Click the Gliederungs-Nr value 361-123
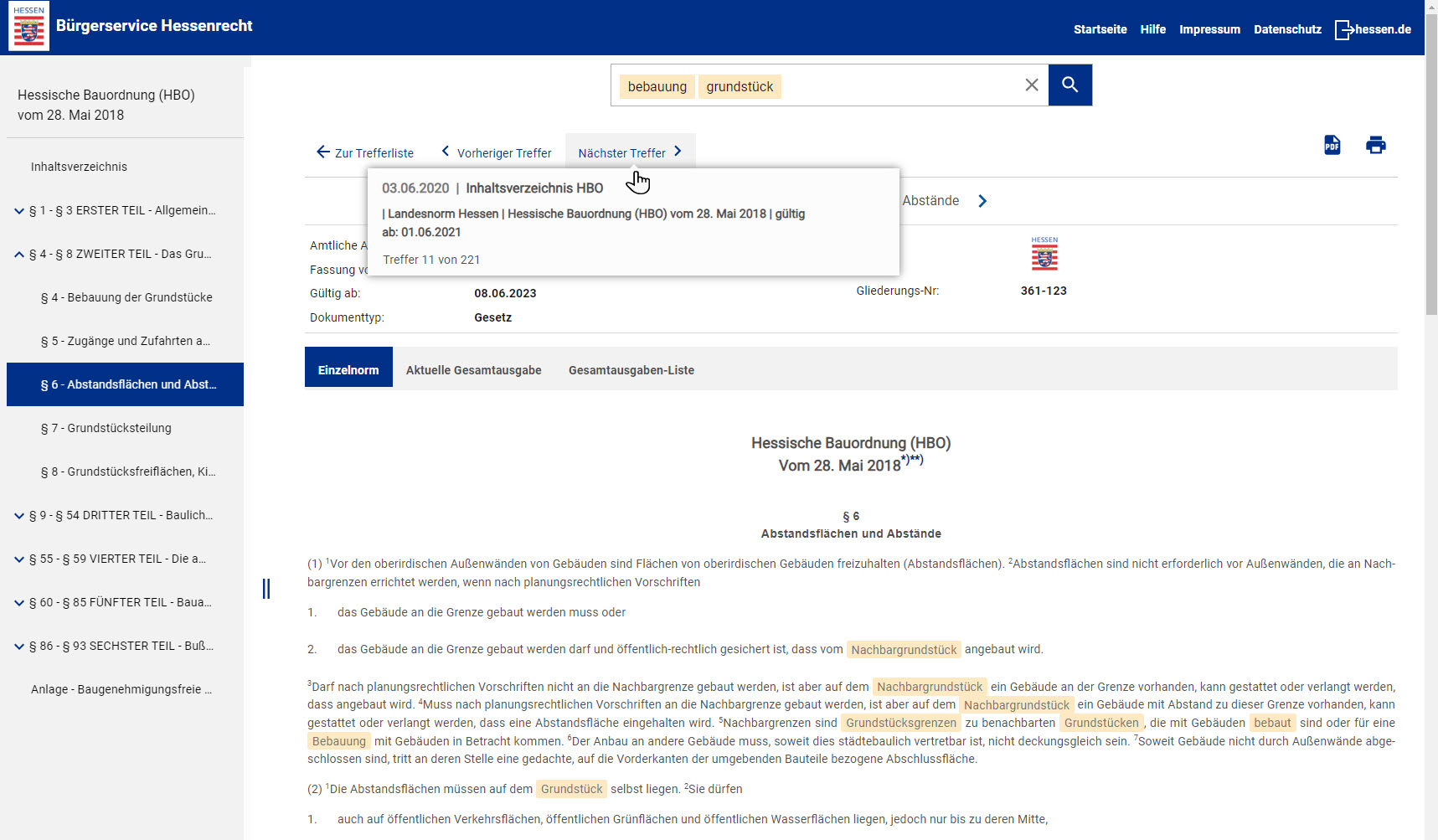The height and width of the screenshot is (840, 1438). (1044, 291)
